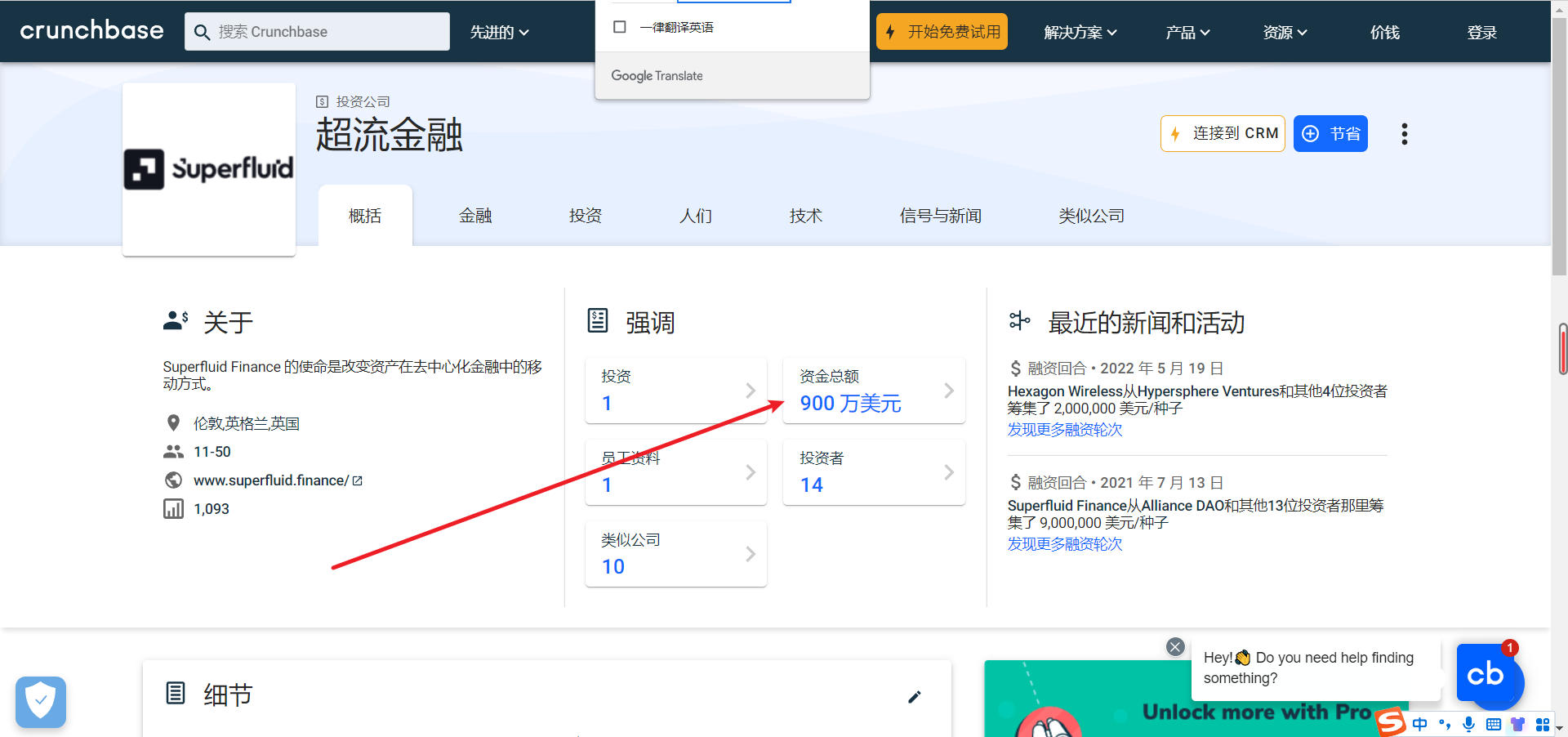Open the Superfluid Finance Alliance DAO news item
Image resolution: width=1568 pixels, height=737 pixels.
click(x=1196, y=514)
